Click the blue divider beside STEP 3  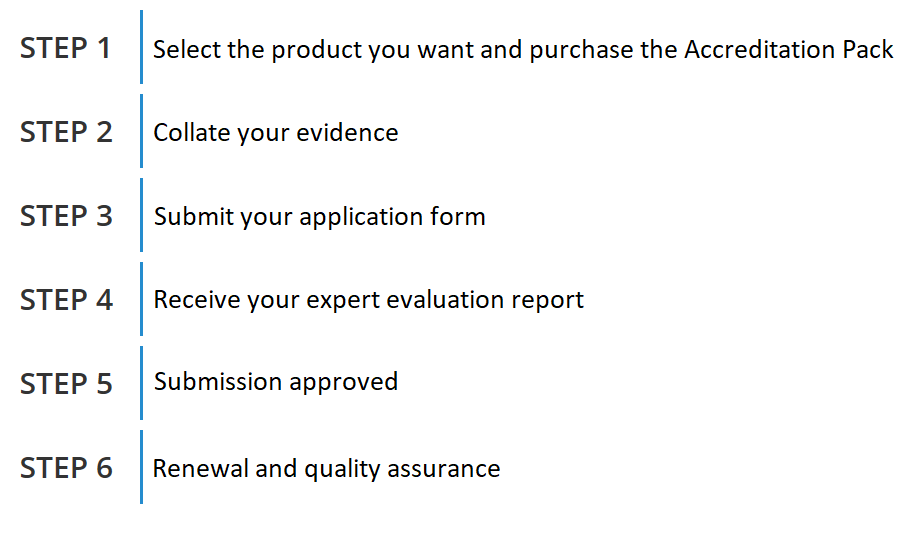click(141, 215)
